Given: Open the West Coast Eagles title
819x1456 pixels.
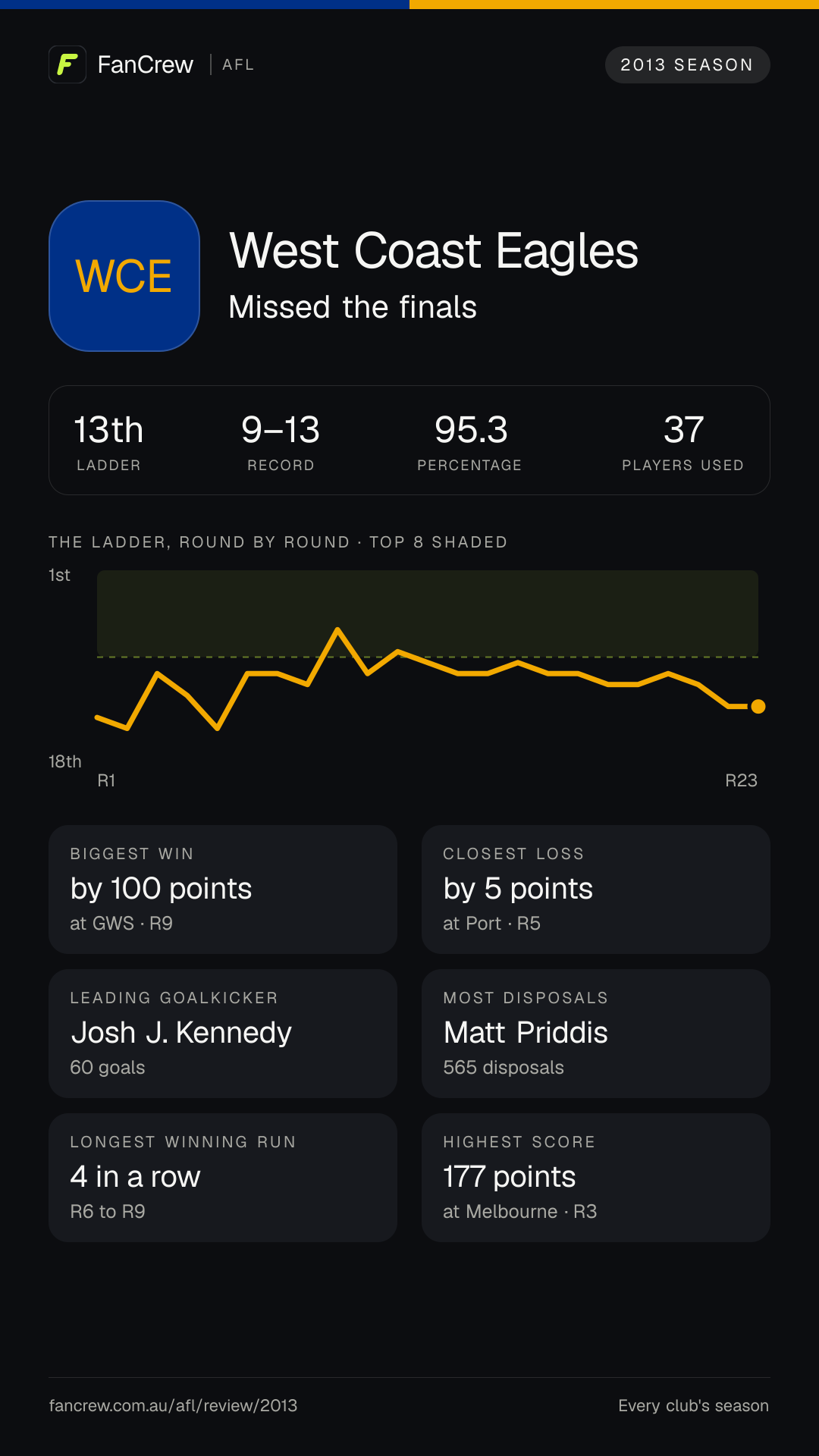Looking at the screenshot, I should (x=434, y=251).
